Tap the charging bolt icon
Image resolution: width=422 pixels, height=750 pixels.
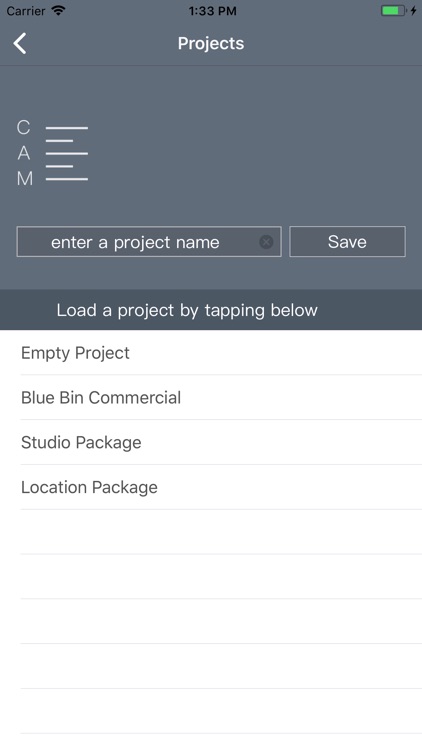tap(413, 11)
